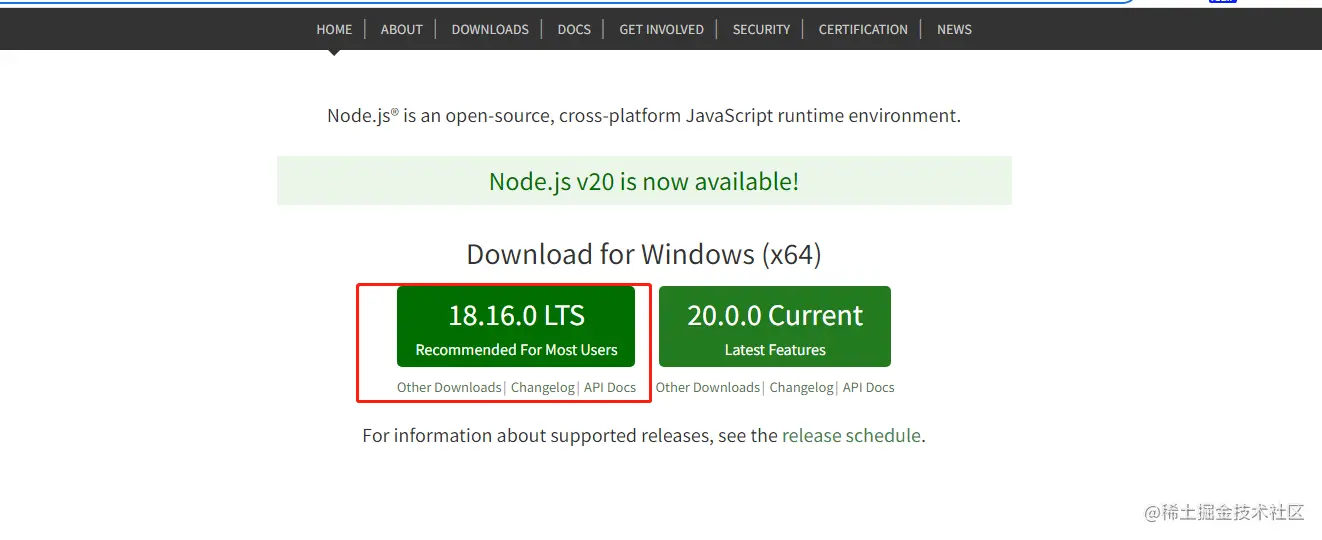
Task: Click the Node.js open-source description text
Action: pos(644,116)
